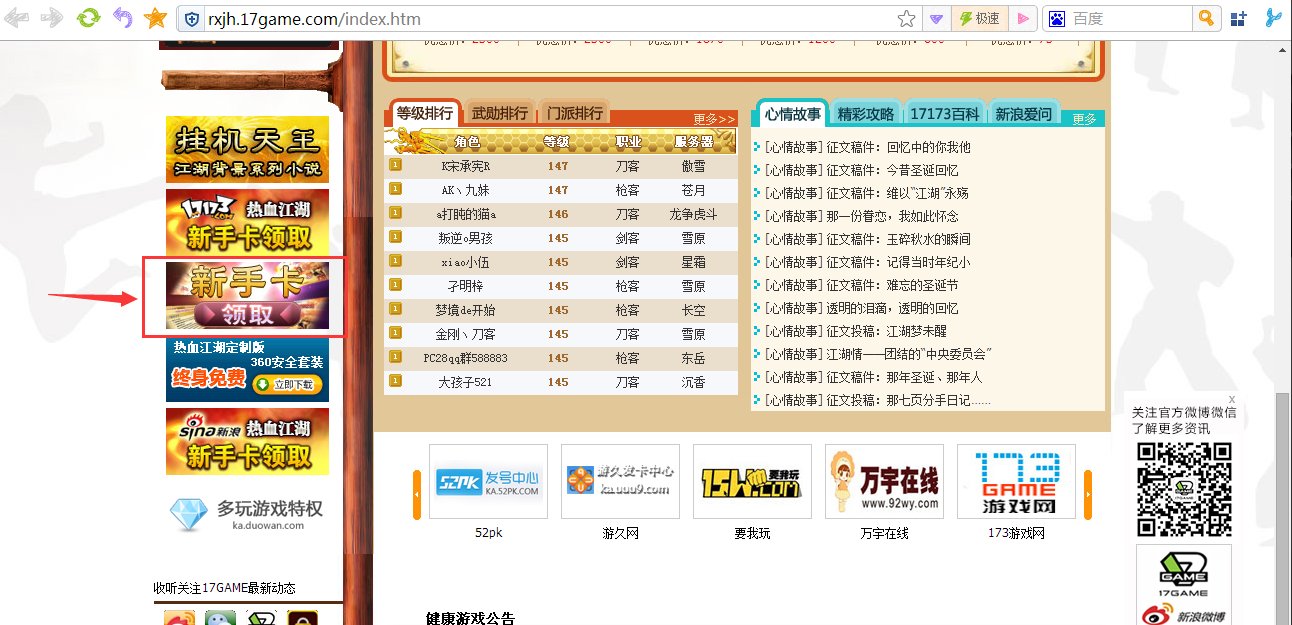Select the 等级排行 tab

click(424, 113)
